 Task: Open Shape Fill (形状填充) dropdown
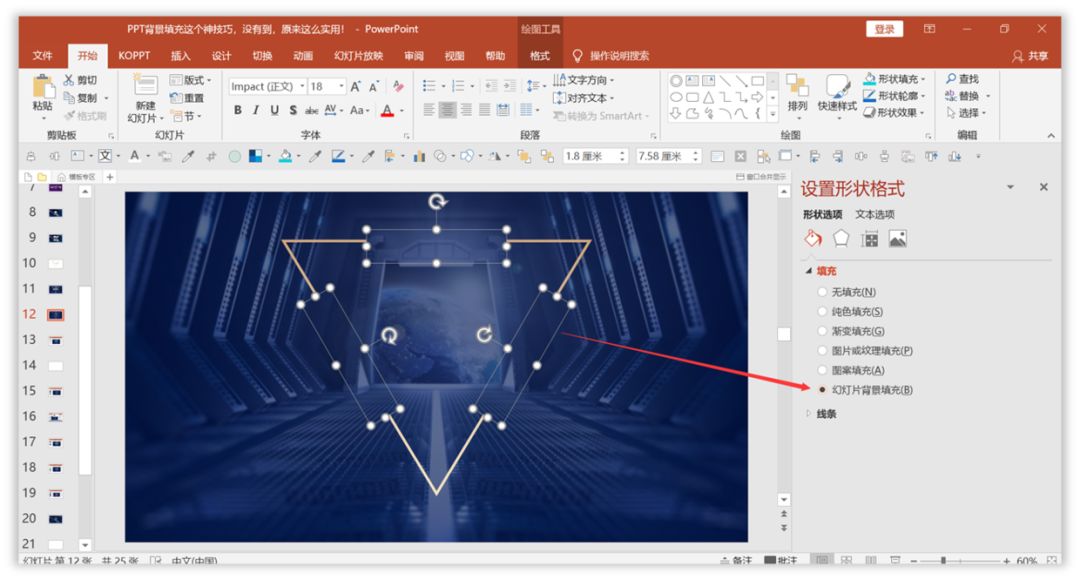894,79
